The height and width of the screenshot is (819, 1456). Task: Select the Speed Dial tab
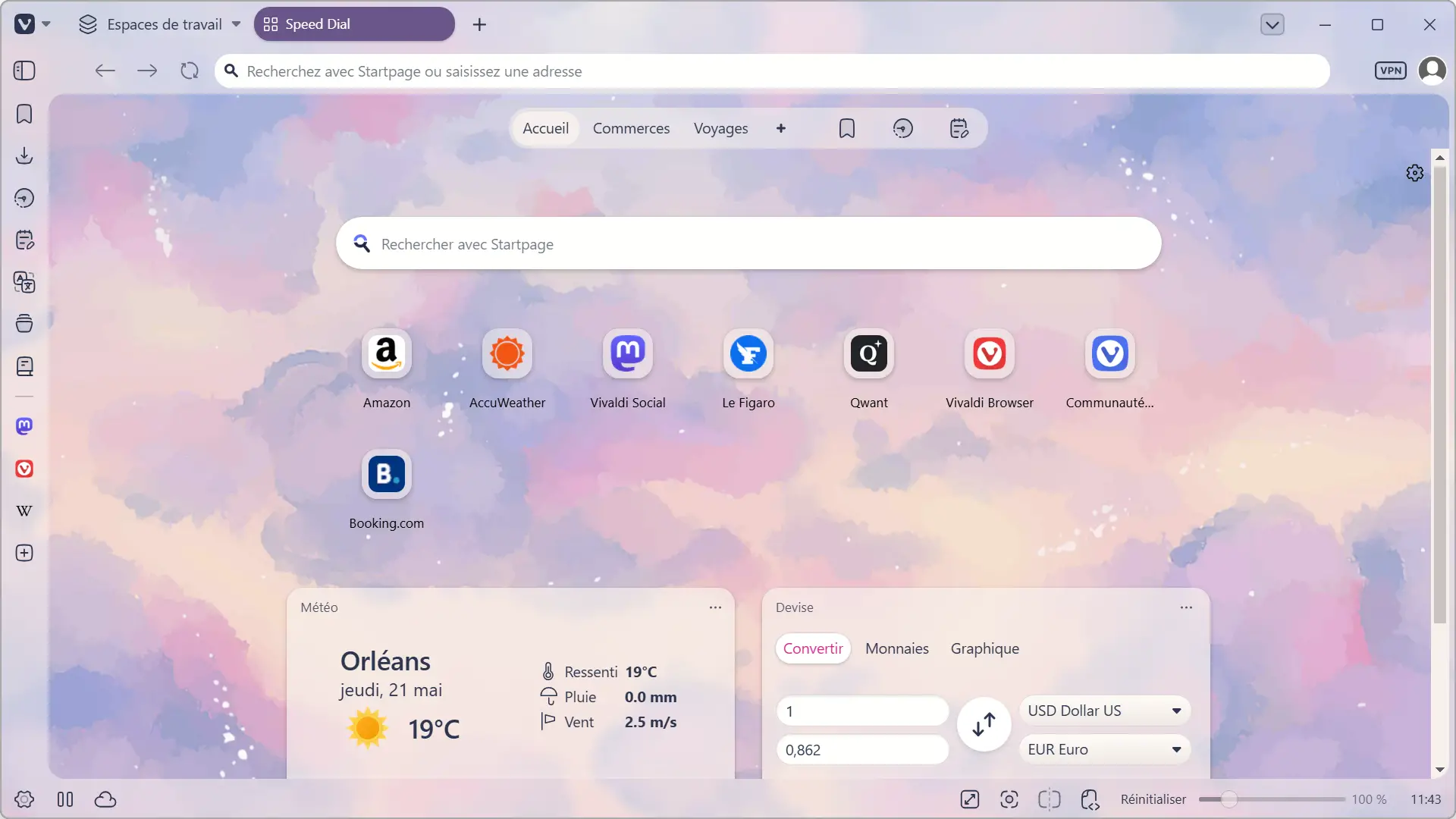click(x=354, y=24)
